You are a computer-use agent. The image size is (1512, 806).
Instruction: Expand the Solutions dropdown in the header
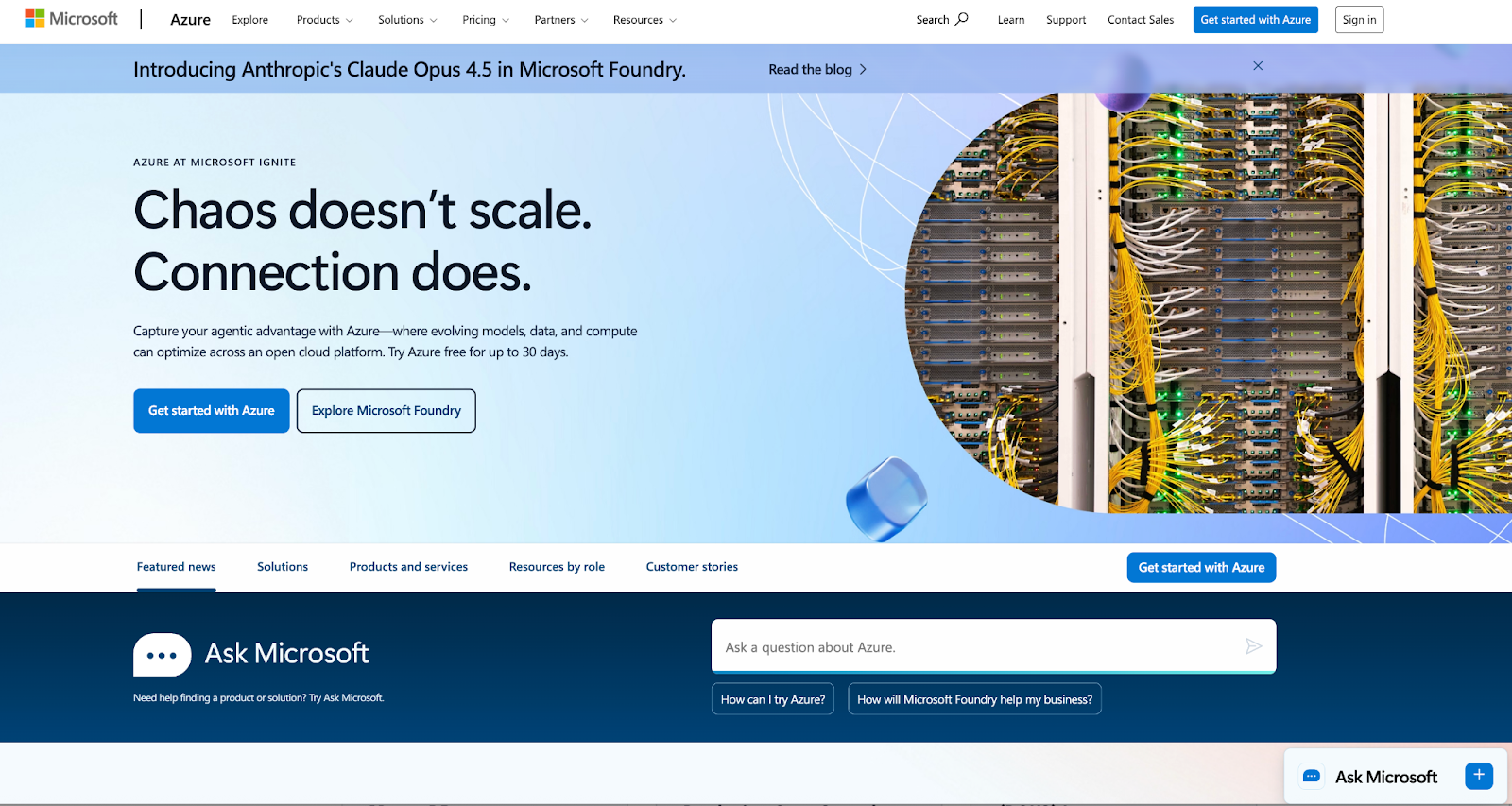(x=407, y=20)
